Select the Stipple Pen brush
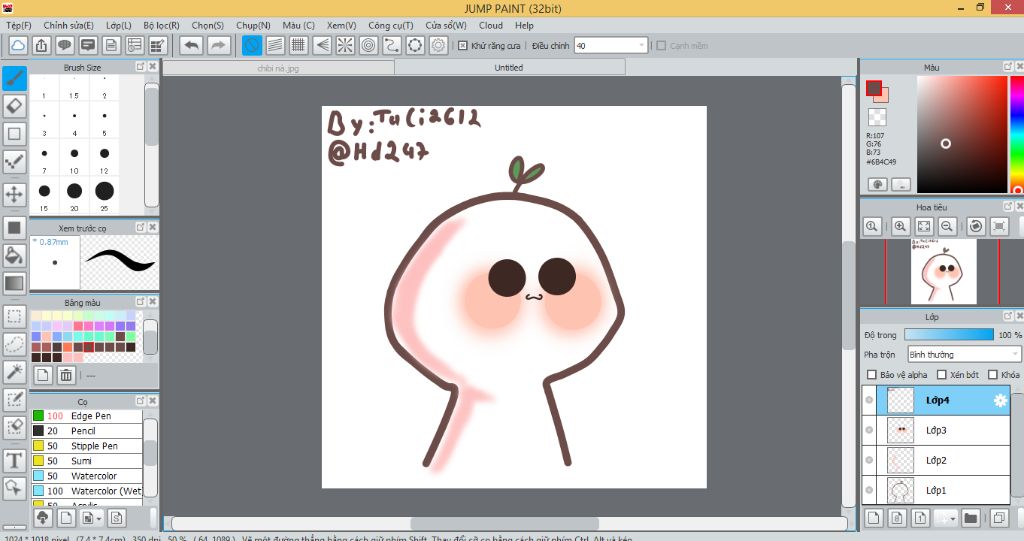This screenshot has width=1024, height=541. point(87,446)
